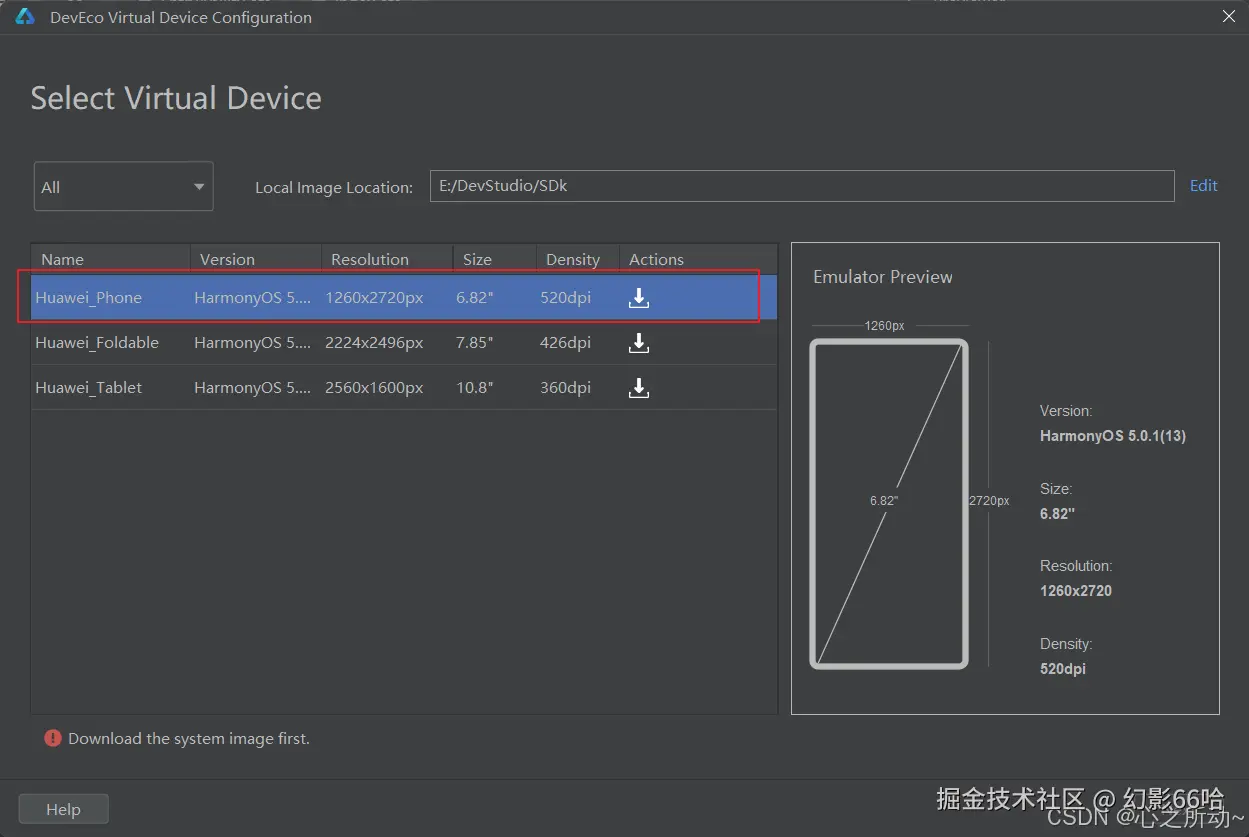Screen dimensions: 1249x837
Task: Sort by the Size column header
Action: (x=495, y=259)
